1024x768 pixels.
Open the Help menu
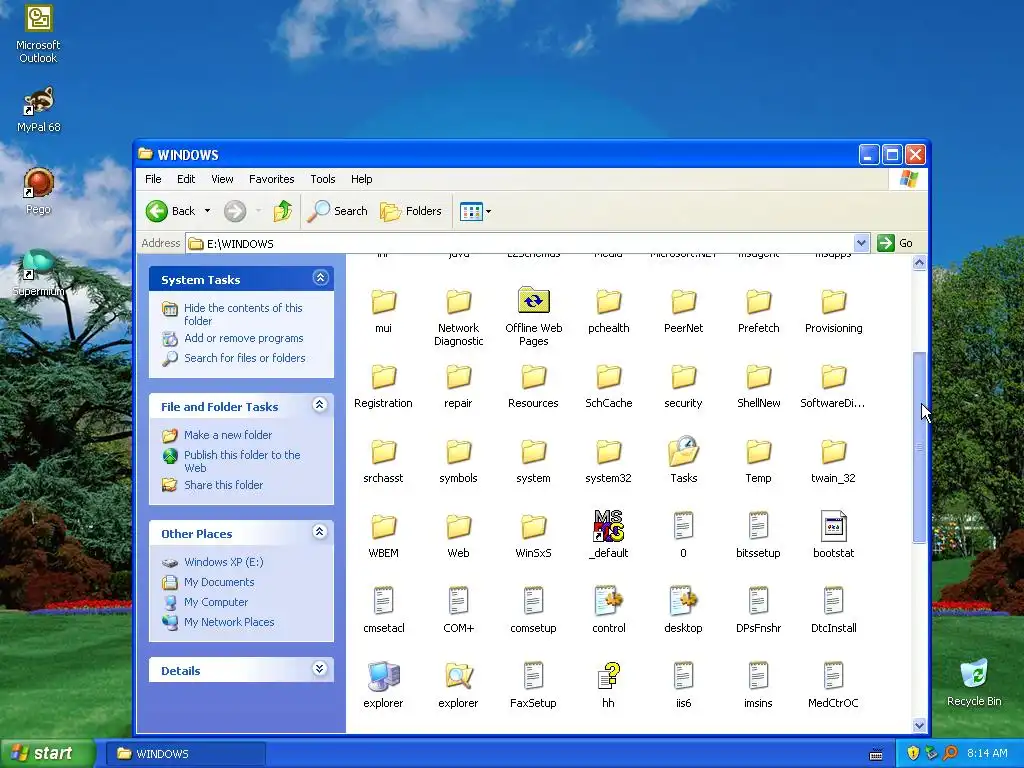click(361, 179)
